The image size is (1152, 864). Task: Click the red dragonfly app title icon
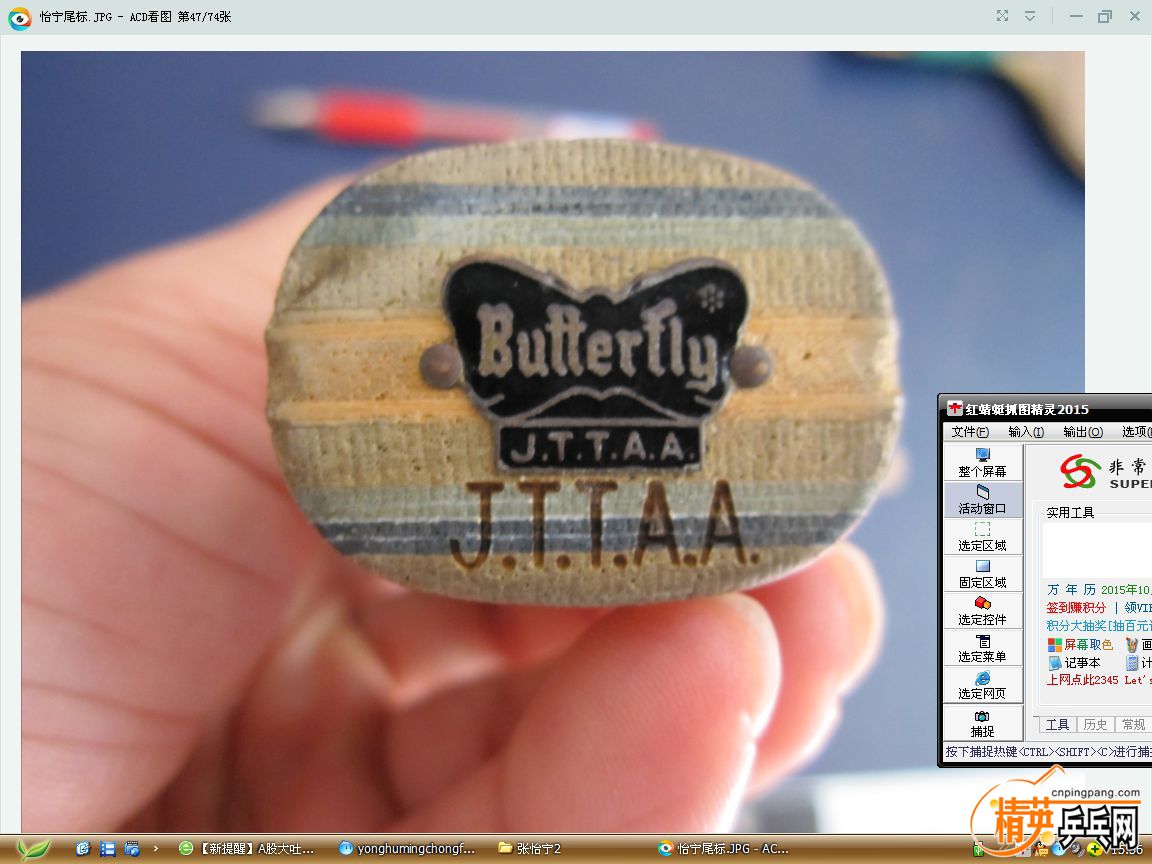(954, 408)
